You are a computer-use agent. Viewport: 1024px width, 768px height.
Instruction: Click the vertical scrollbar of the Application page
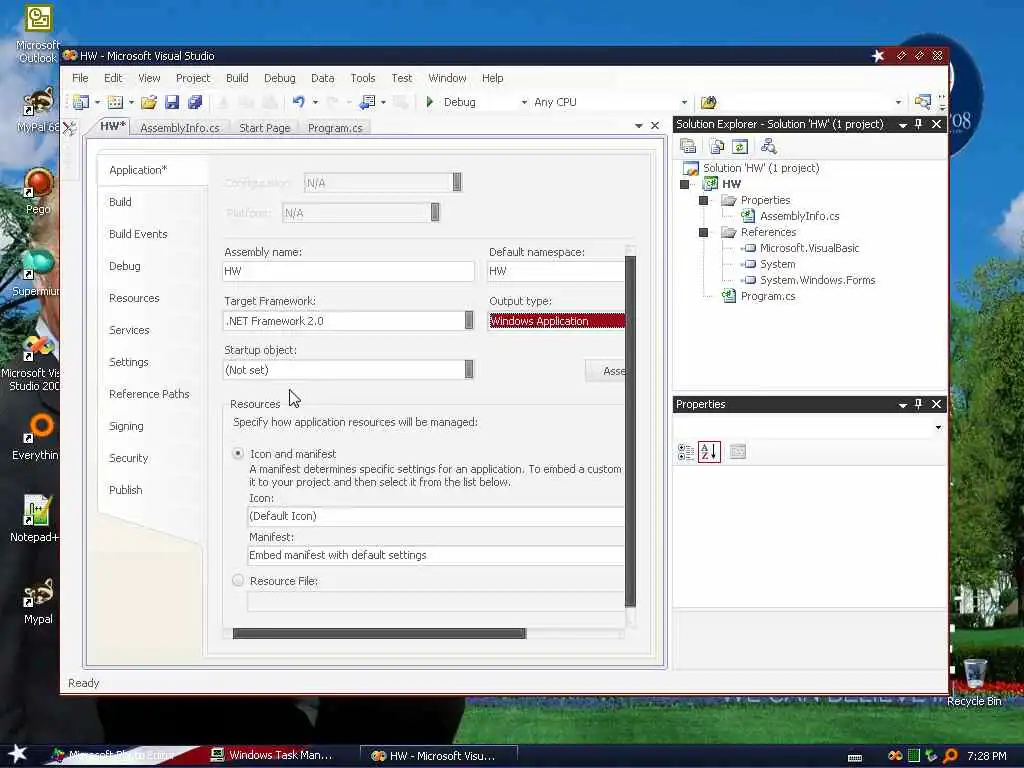pos(630,432)
